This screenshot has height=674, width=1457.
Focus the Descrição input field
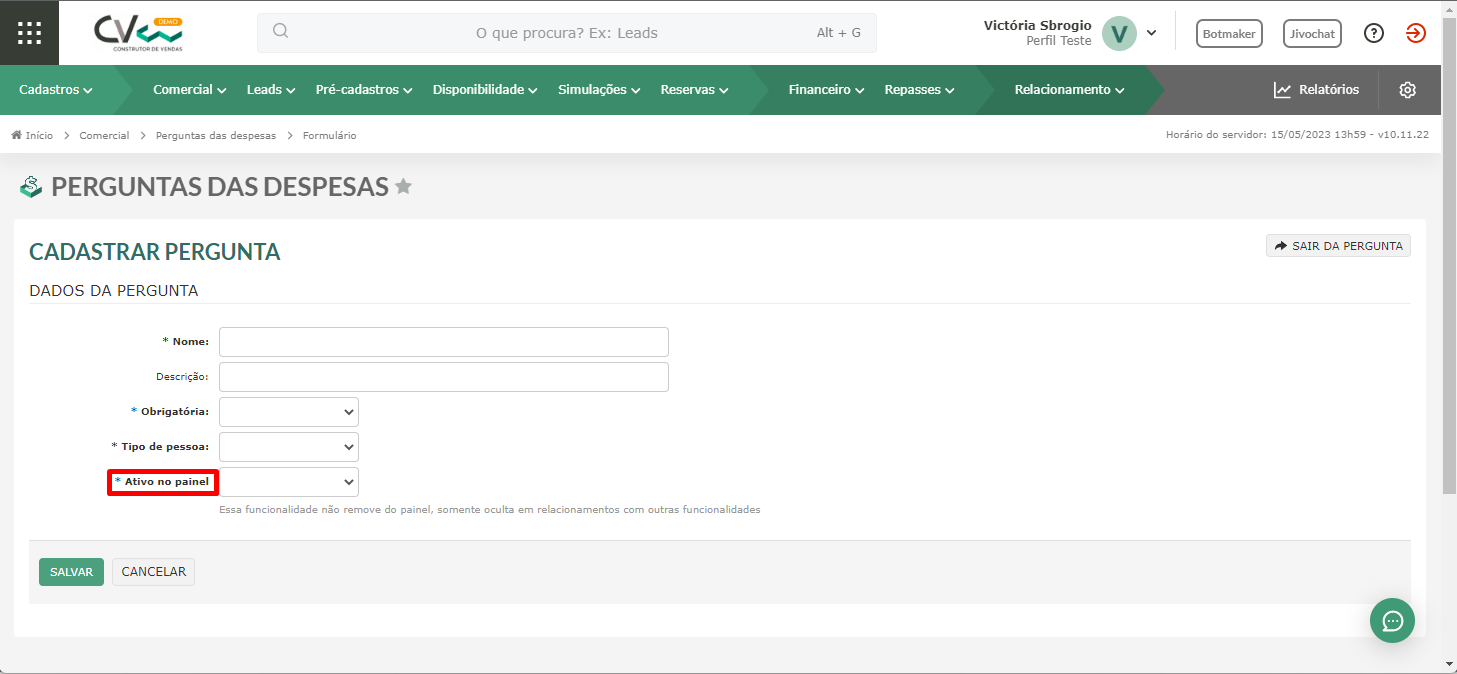444,377
